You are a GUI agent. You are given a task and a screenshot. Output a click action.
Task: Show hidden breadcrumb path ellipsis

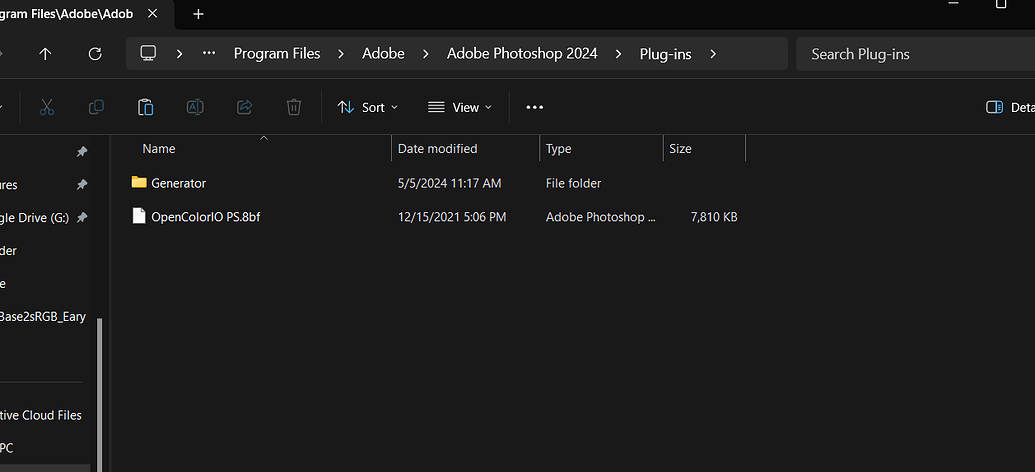pyautogui.click(x=209, y=53)
